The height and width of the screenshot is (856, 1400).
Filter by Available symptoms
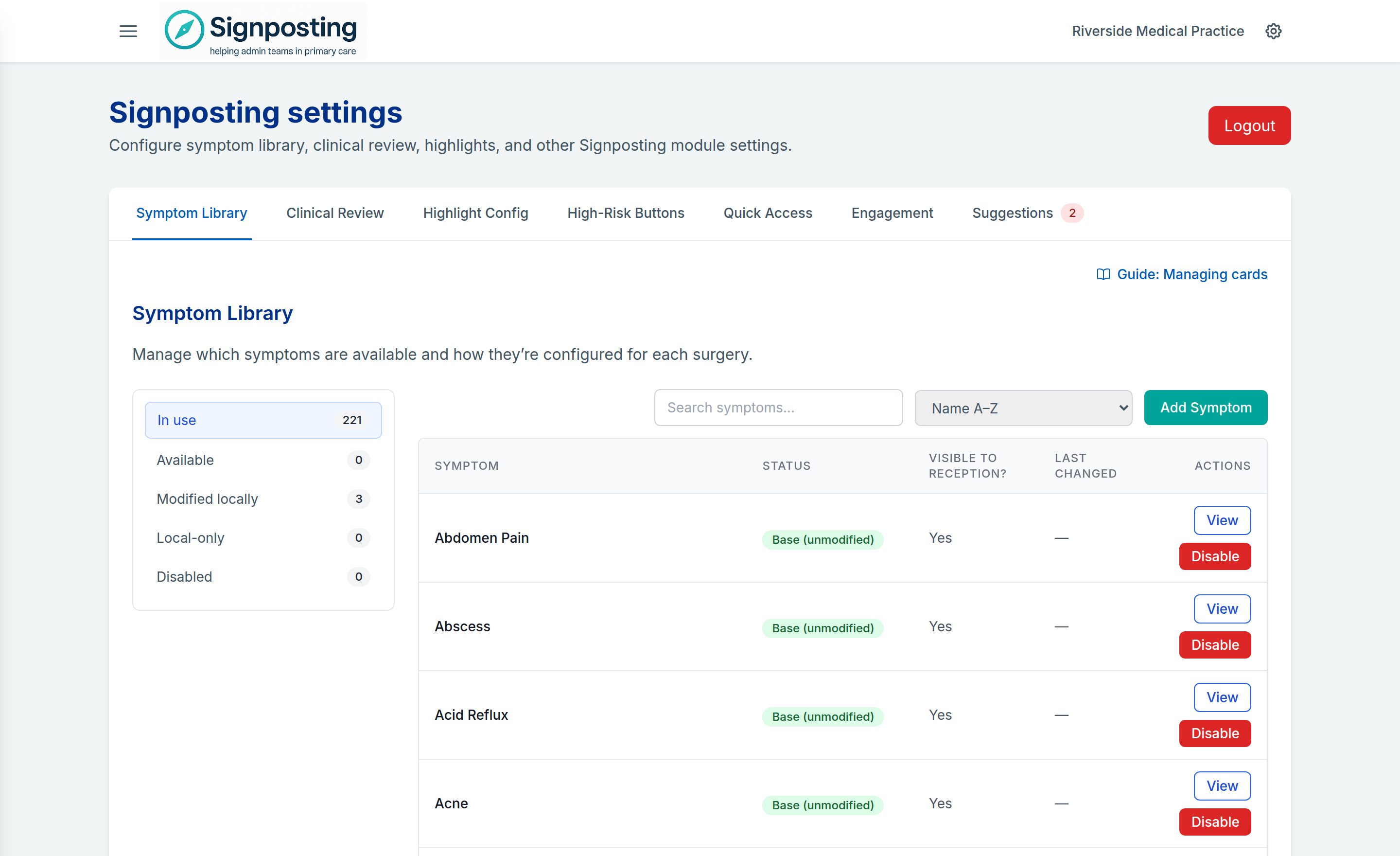263,460
